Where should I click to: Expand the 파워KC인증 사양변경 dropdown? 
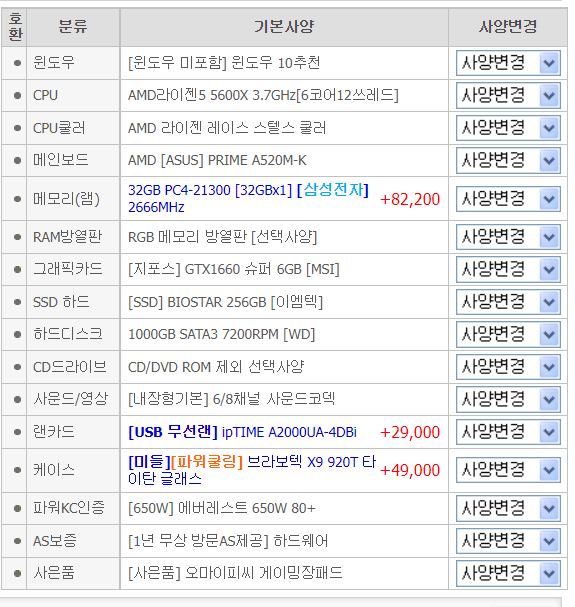point(508,508)
